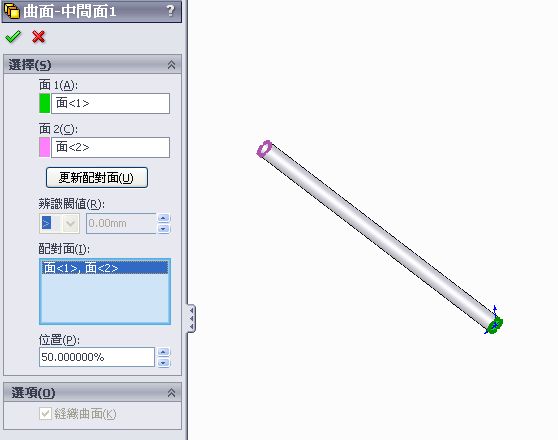
Task: Select the 面<1>, 面<2> pair entry
Action: pos(105,268)
